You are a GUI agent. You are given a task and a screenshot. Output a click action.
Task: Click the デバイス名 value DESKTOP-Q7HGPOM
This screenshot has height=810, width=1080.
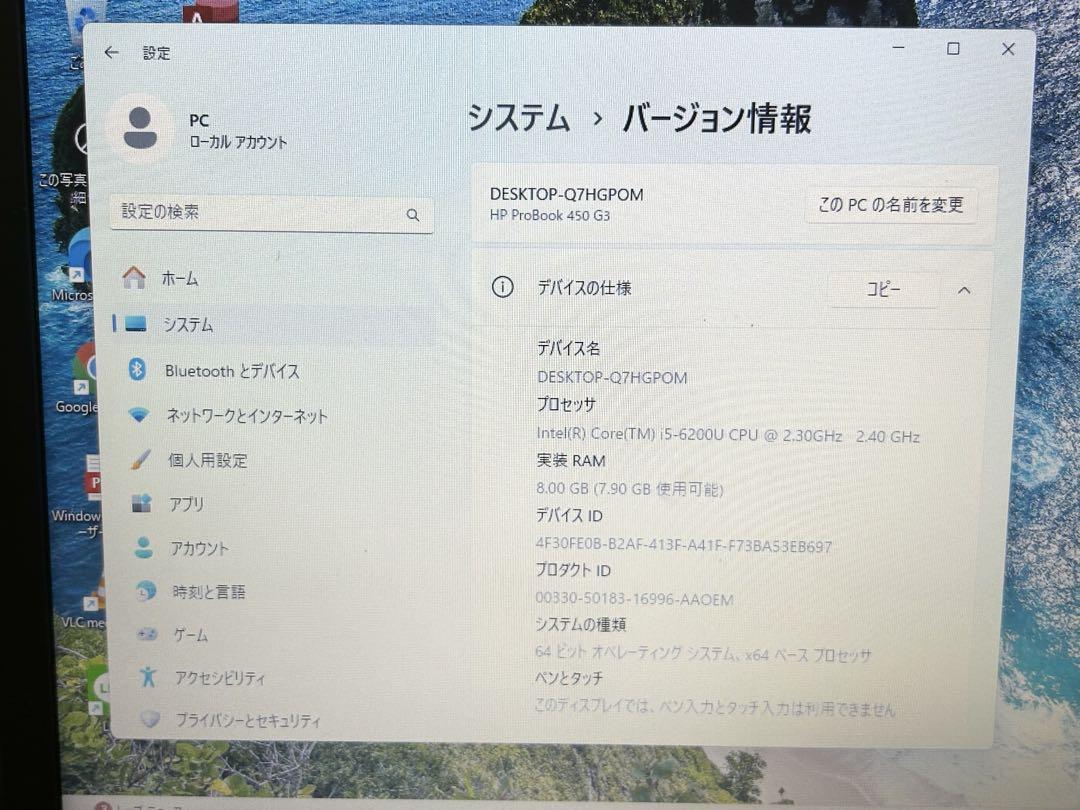612,377
